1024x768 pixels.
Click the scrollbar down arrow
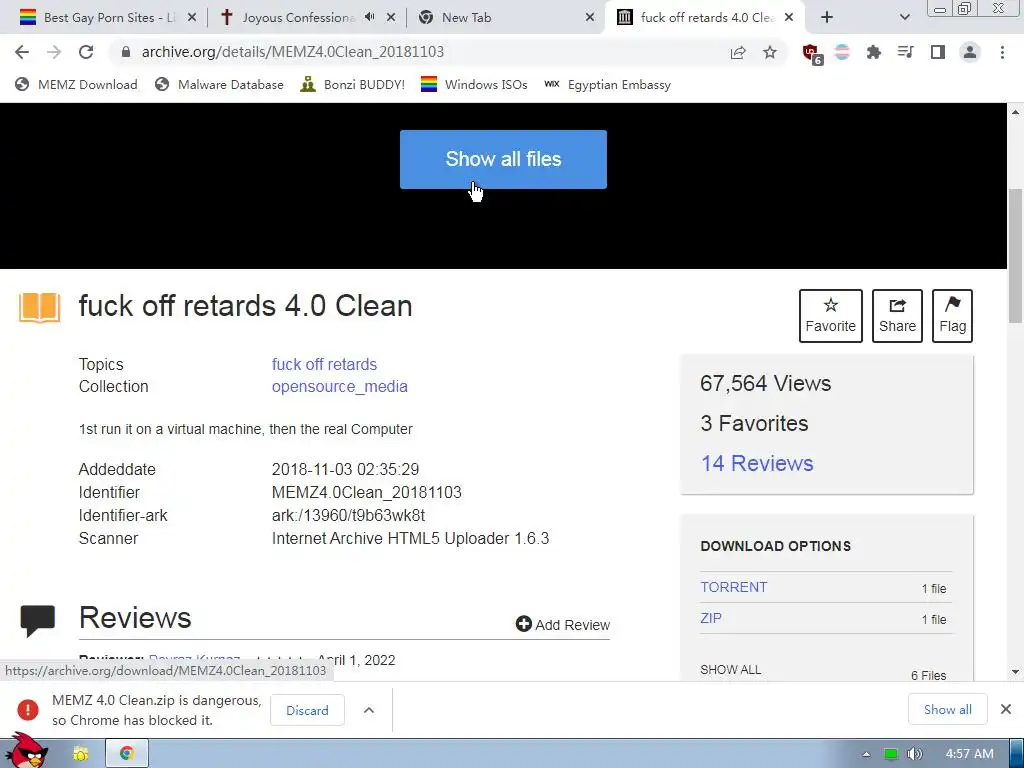click(x=1016, y=672)
